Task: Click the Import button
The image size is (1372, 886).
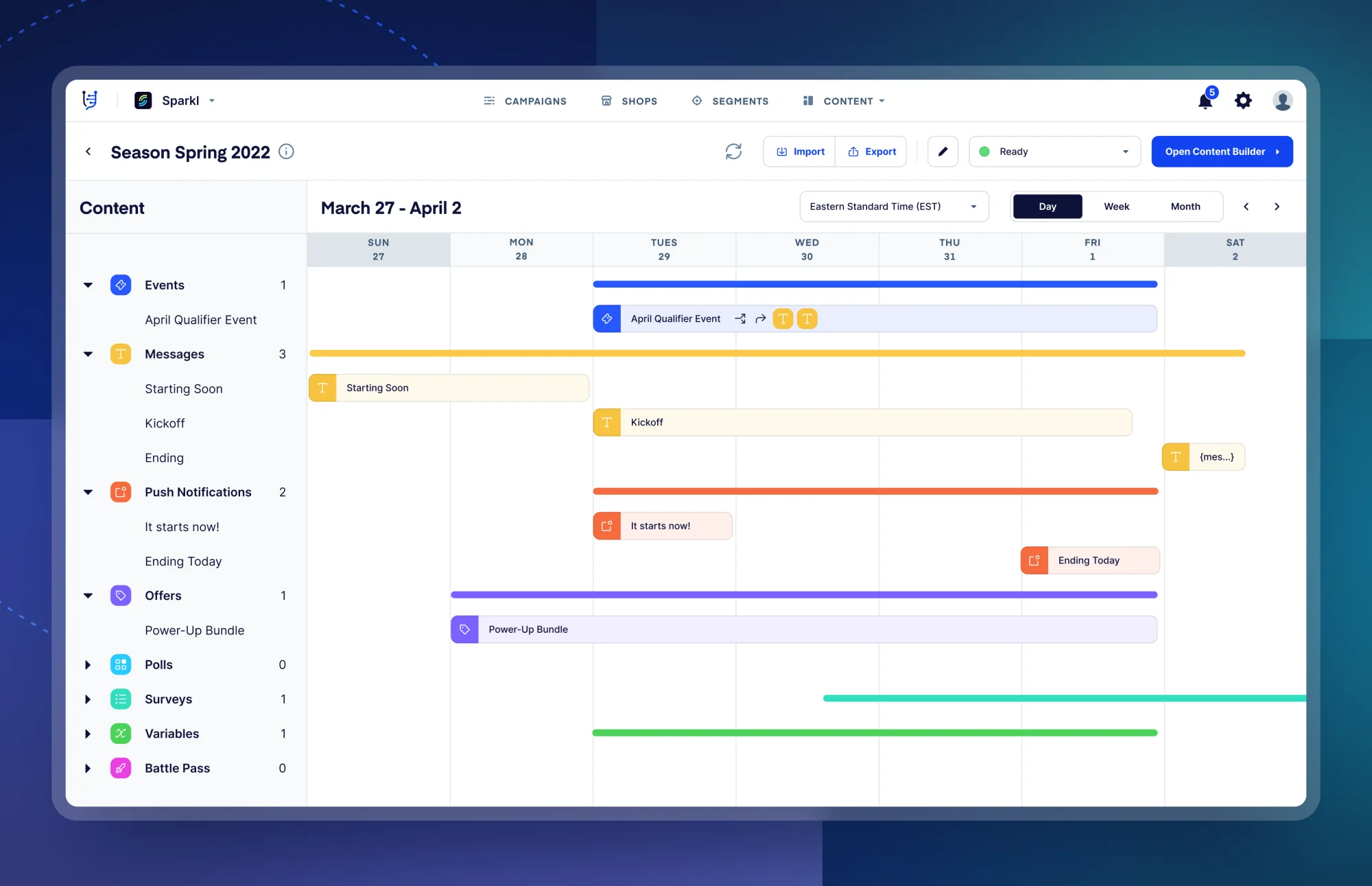Action: 800,152
